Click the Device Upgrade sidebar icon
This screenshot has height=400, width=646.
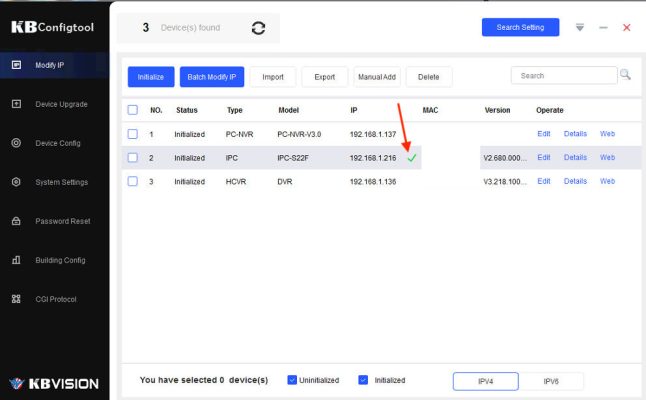[x=16, y=104]
